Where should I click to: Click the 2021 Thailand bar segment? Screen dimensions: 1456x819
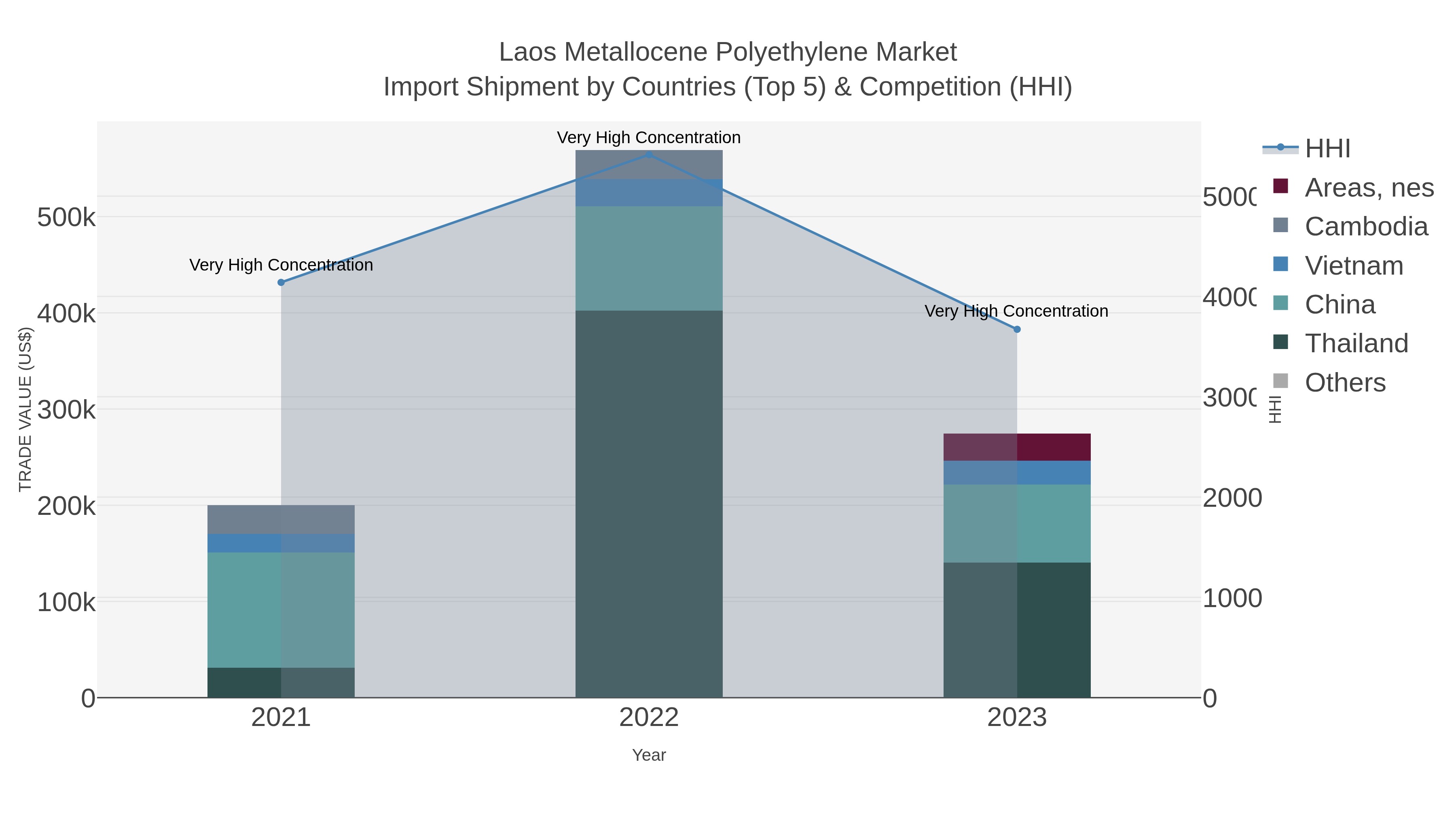[281, 683]
